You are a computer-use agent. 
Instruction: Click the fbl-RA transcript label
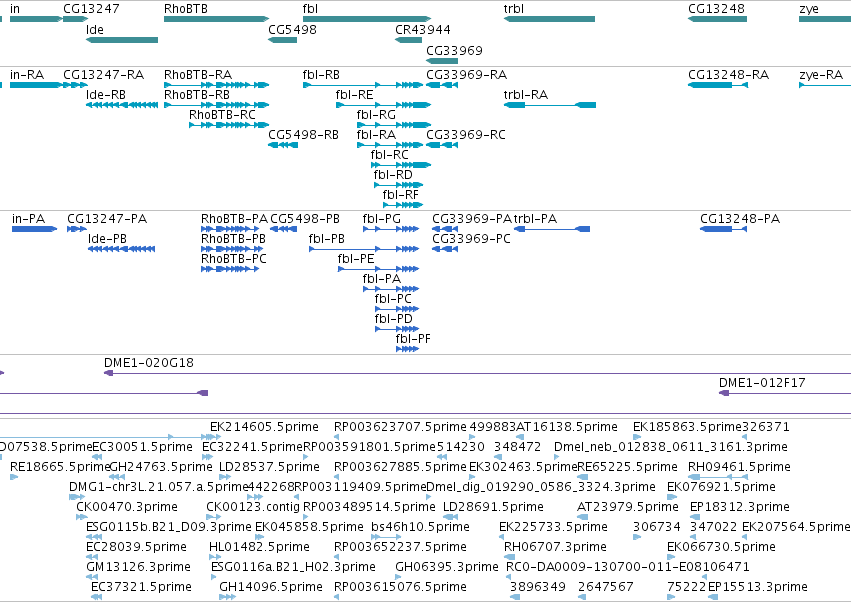[376, 135]
